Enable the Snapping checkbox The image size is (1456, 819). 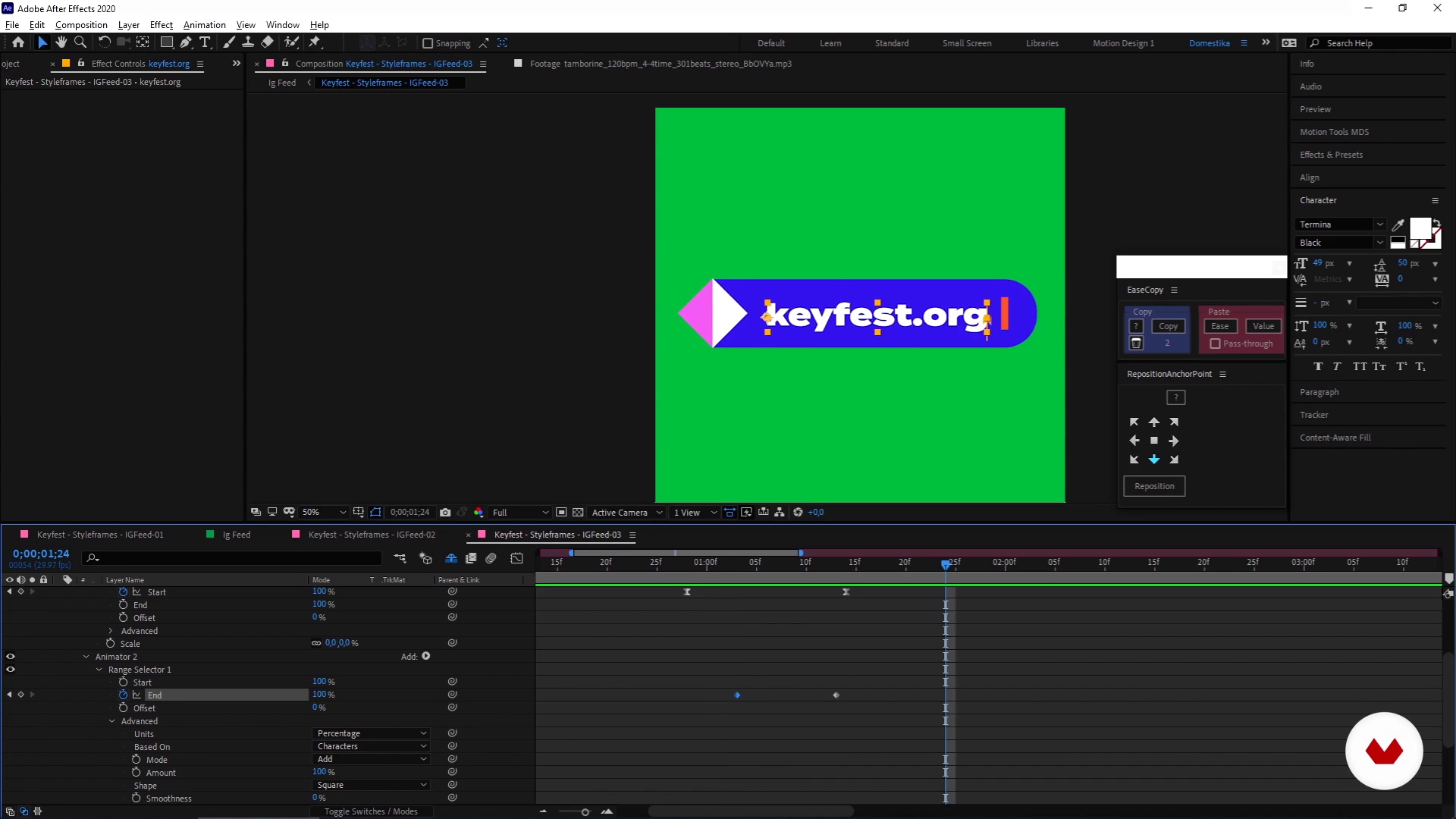(x=428, y=43)
